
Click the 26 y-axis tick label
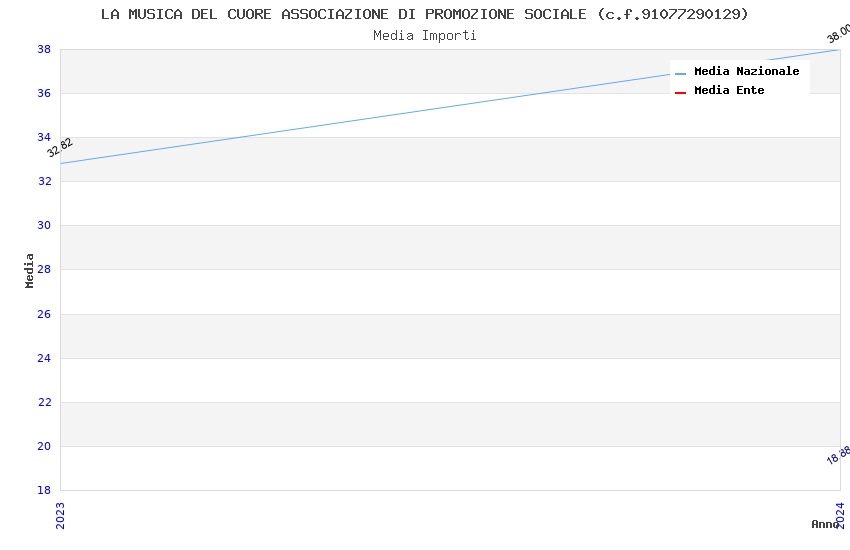pos(44,314)
